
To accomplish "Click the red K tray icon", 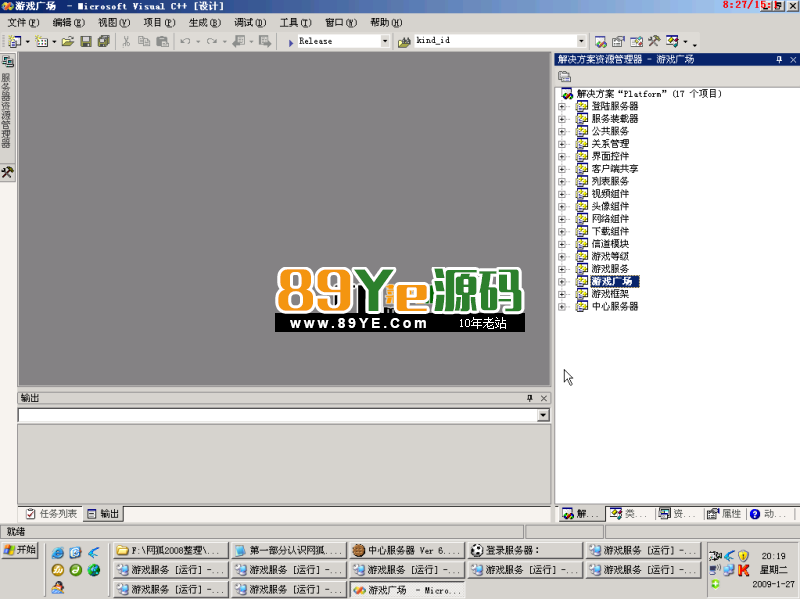I will [743, 570].
